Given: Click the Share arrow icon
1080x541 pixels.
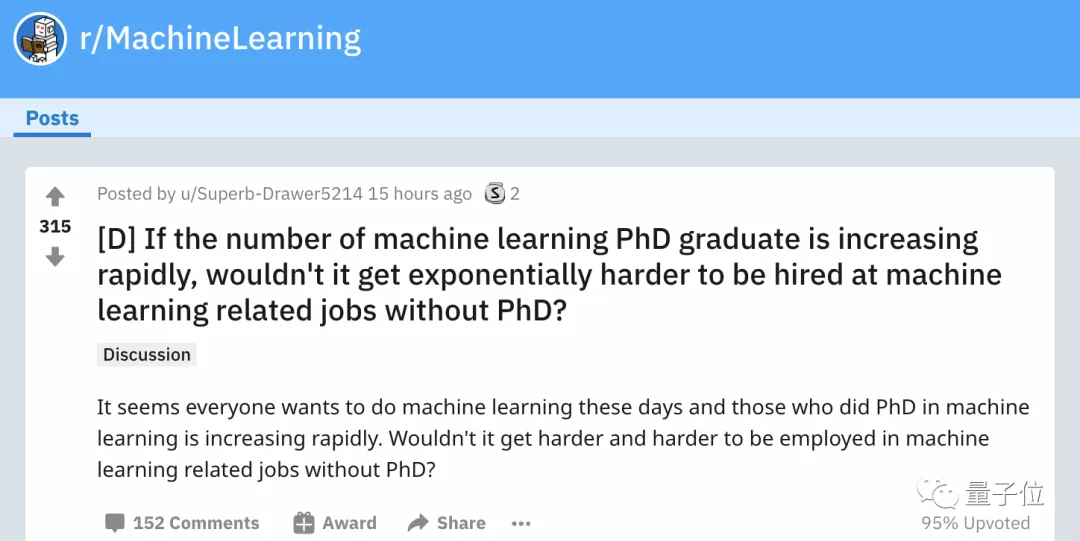Looking at the screenshot, I should pyautogui.click(x=418, y=523).
